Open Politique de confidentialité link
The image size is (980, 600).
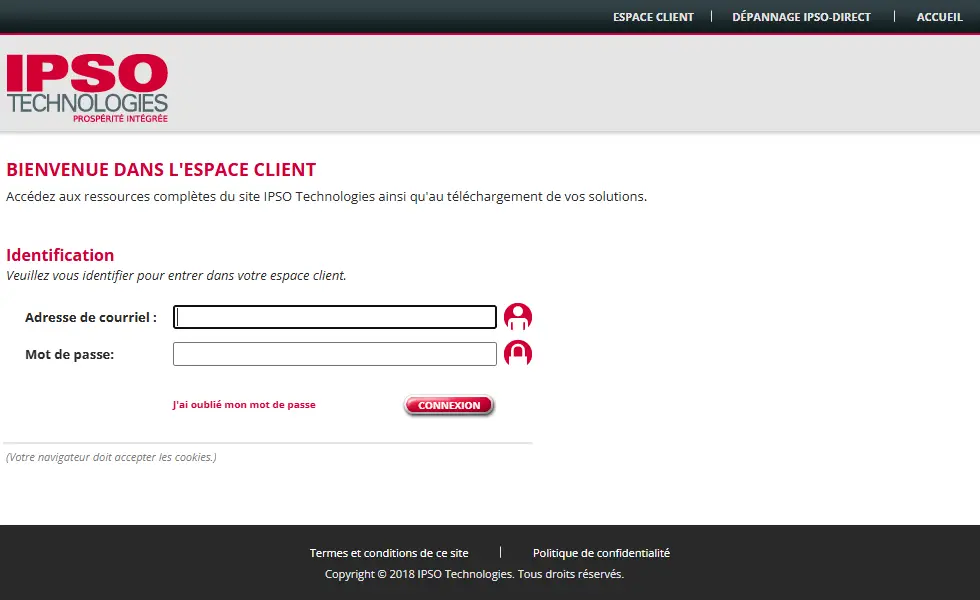point(601,553)
